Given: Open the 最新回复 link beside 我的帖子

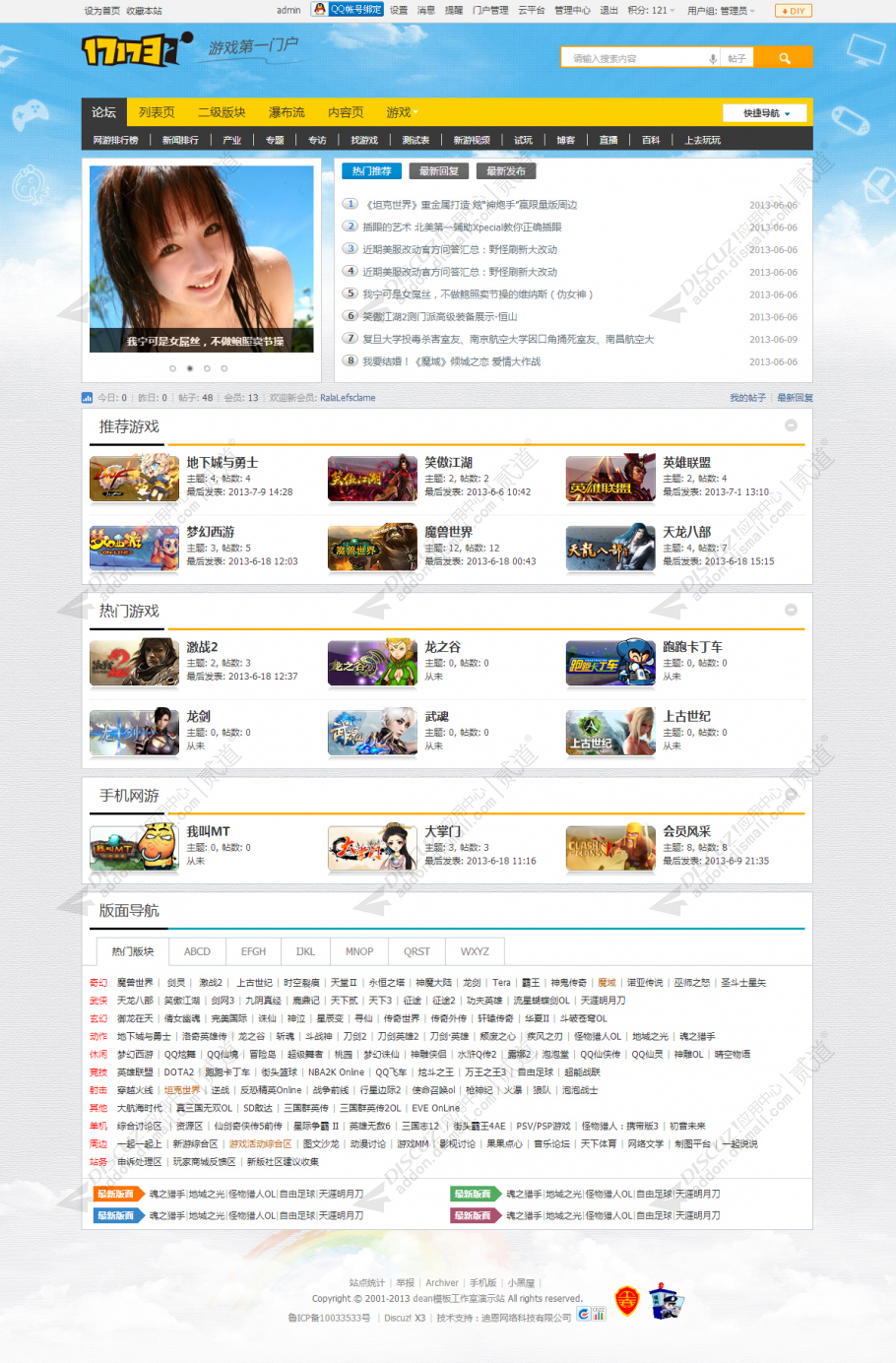Looking at the screenshot, I should coord(795,398).
